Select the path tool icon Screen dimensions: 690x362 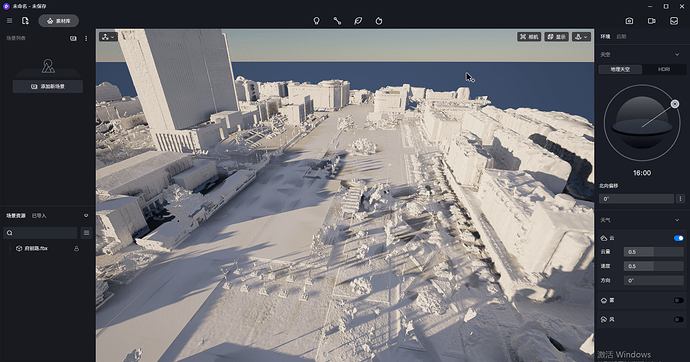(337, 21)
